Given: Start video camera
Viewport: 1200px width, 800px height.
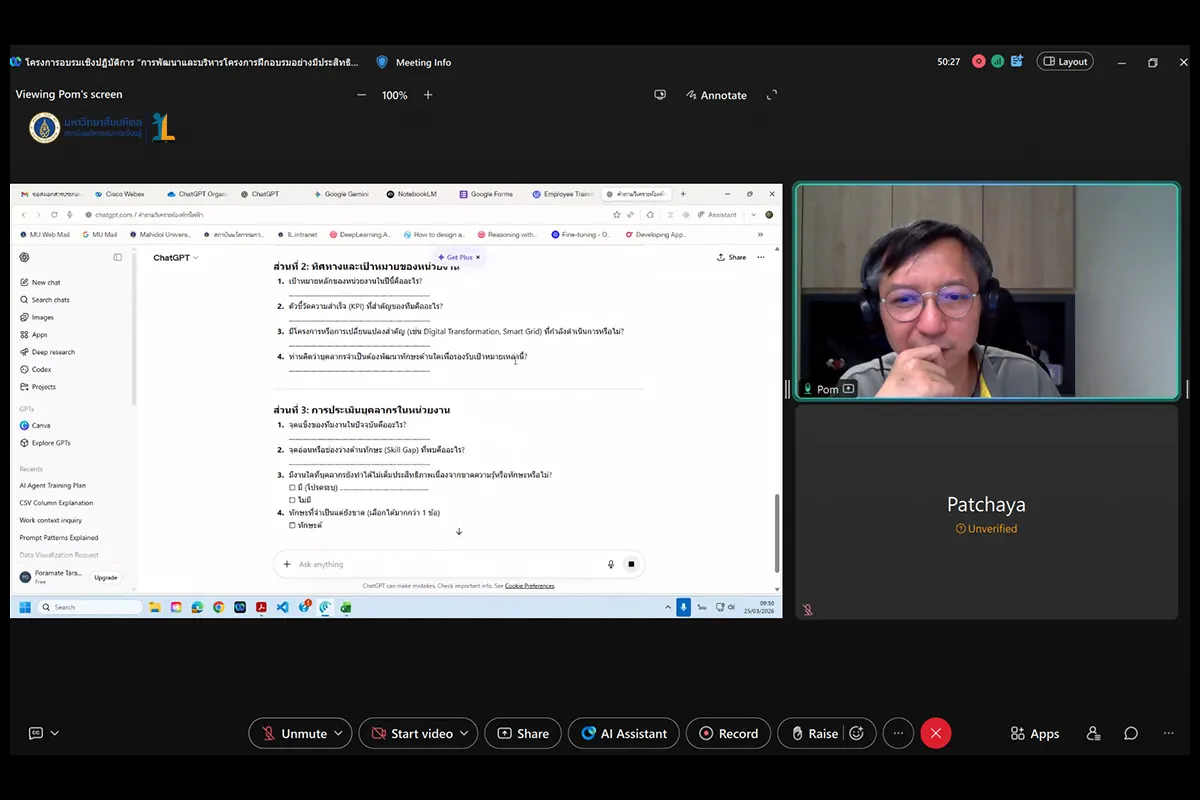Looking at the screenshot, I should coord(411,733).
